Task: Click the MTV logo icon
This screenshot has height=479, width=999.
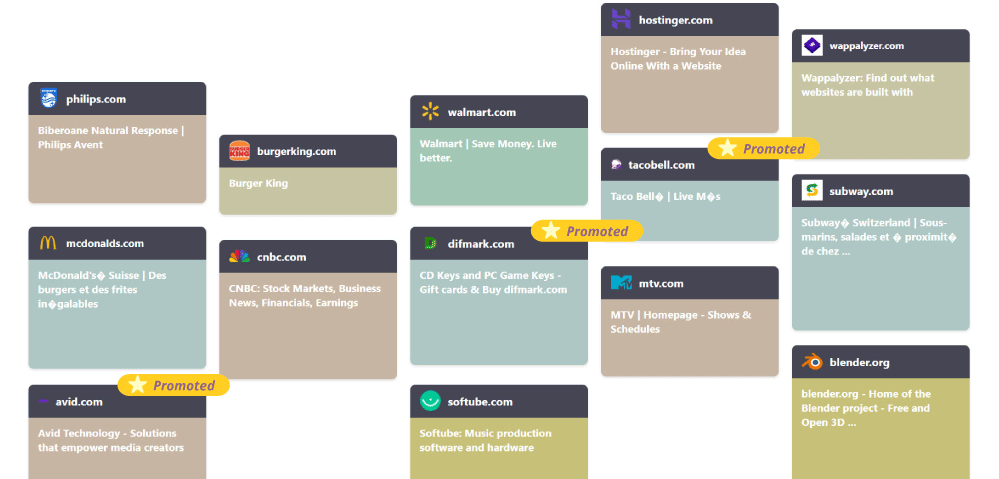Action: point(621,283)
